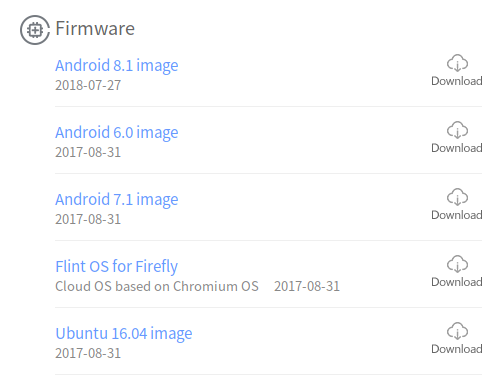
Task: Click the Firmware section heading text
Action: pyautogui.click(x=95, y=28)
